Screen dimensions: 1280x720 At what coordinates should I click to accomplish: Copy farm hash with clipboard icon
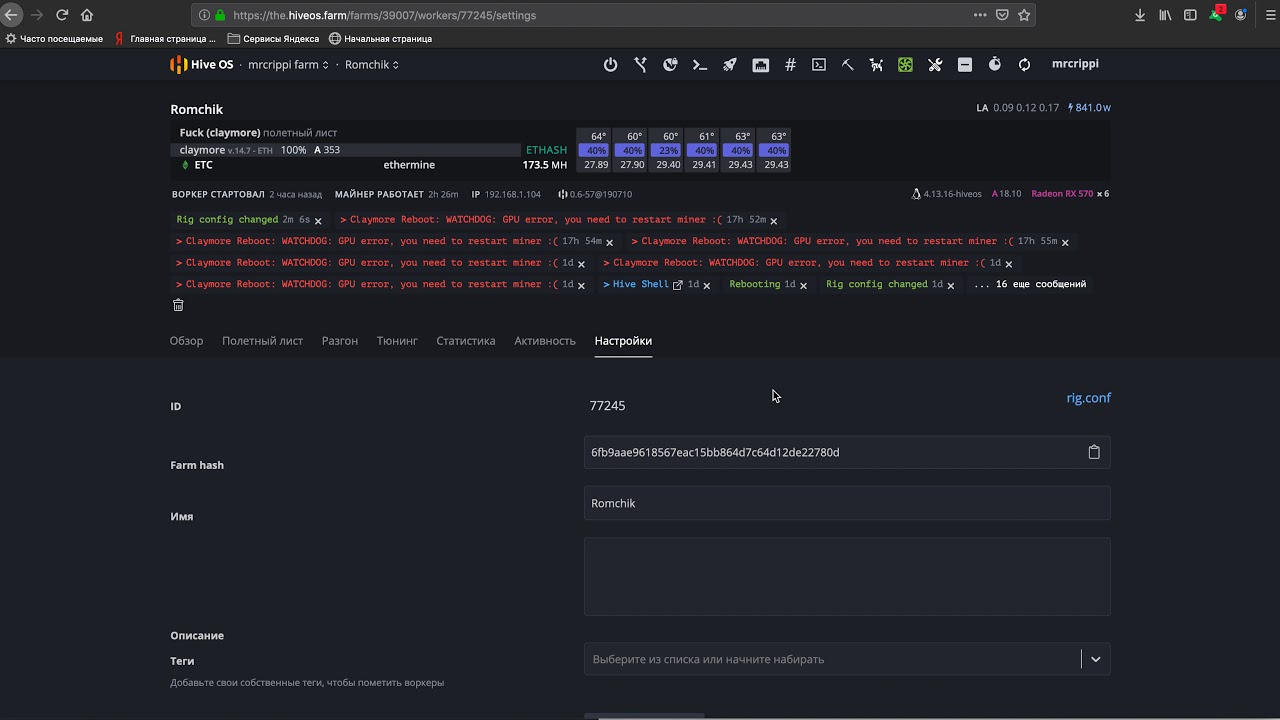[x=1094, y=452]
